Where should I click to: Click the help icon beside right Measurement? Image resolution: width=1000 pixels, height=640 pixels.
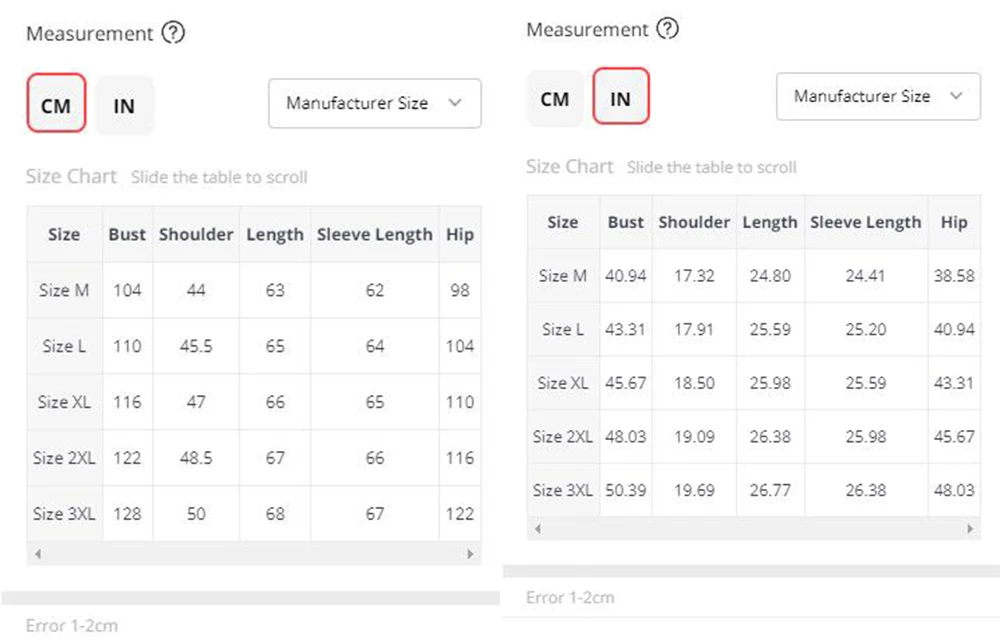click(x=667, y=29)
